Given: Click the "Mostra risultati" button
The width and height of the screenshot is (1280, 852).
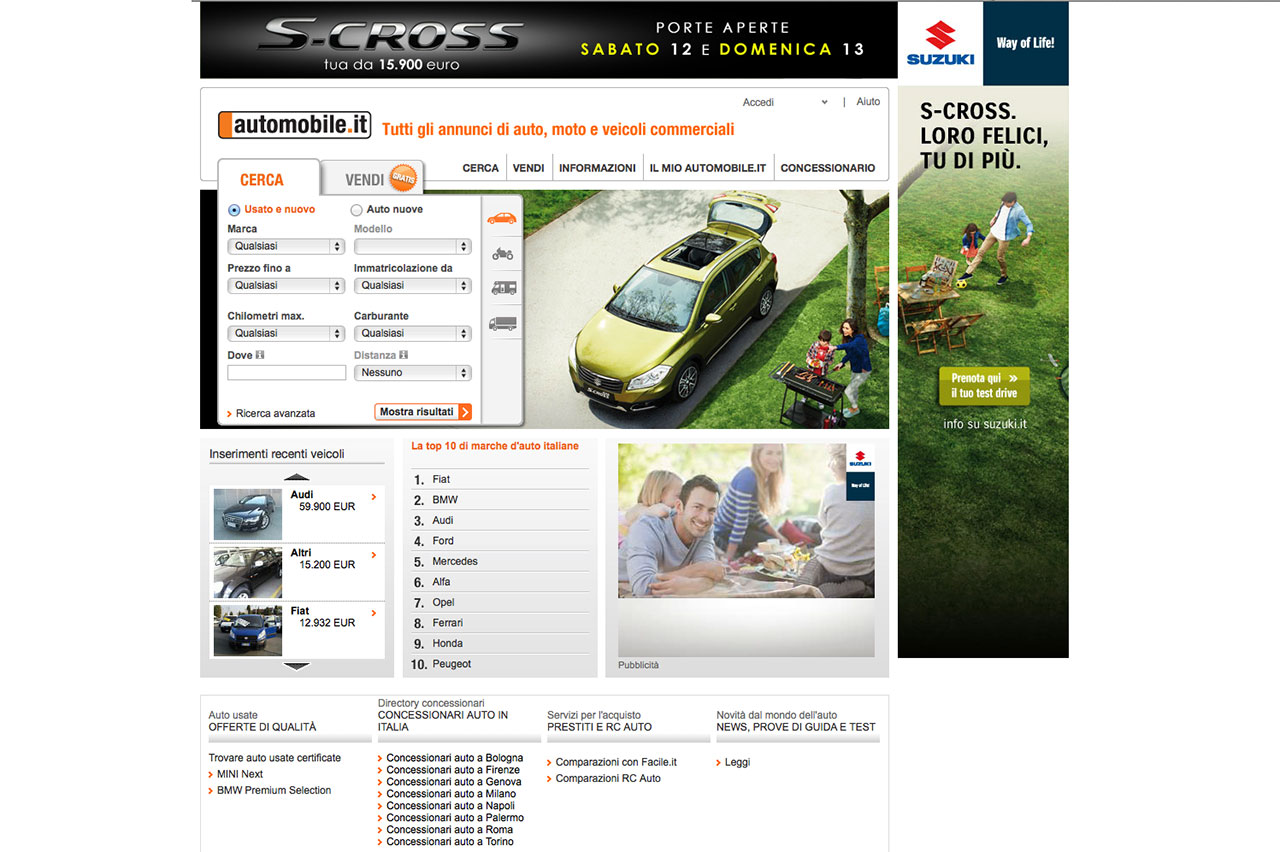Looking at the screenshot, I should (x=423, y=412).
